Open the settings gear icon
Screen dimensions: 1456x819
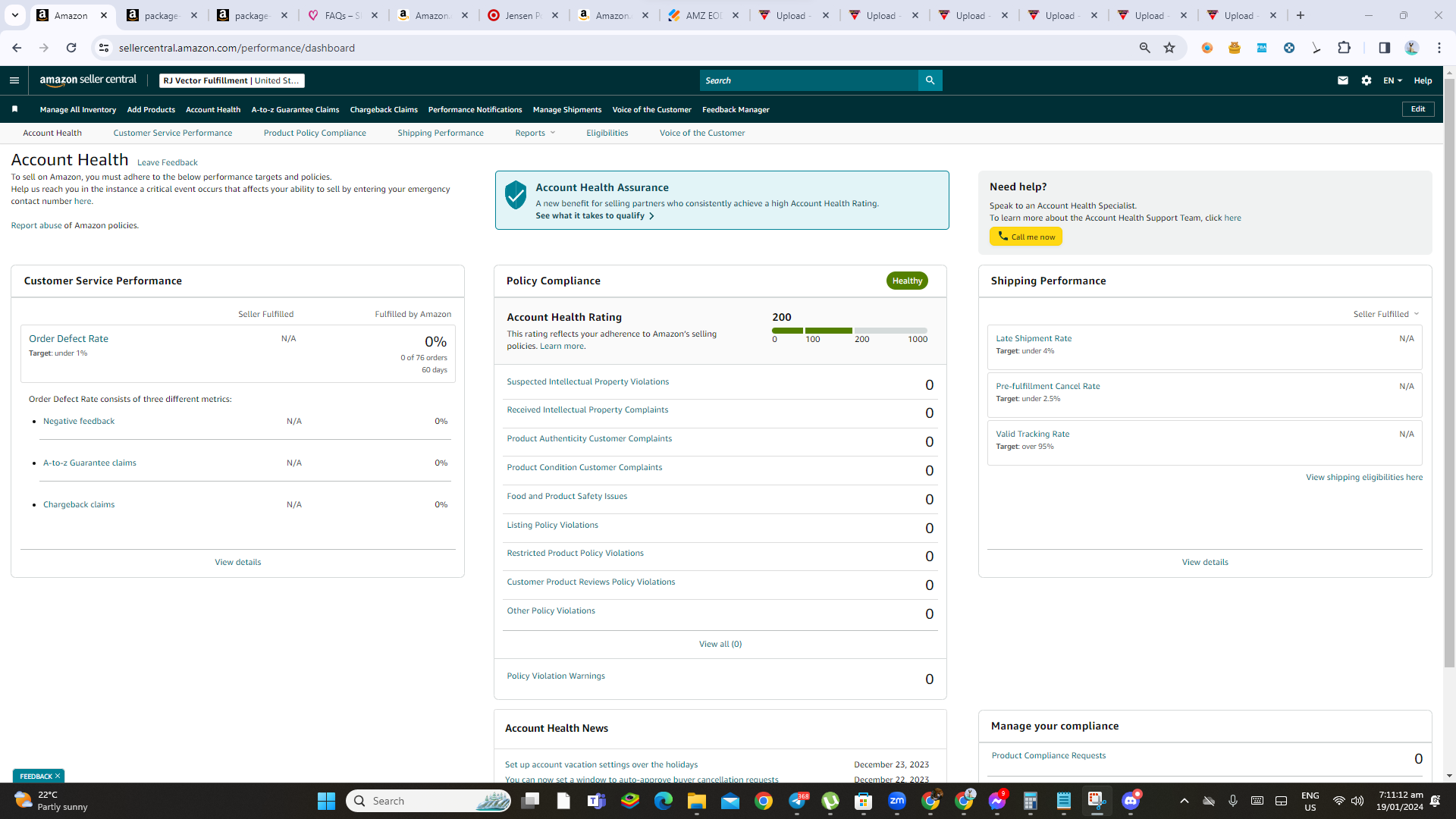click(x=1367, y=80)
